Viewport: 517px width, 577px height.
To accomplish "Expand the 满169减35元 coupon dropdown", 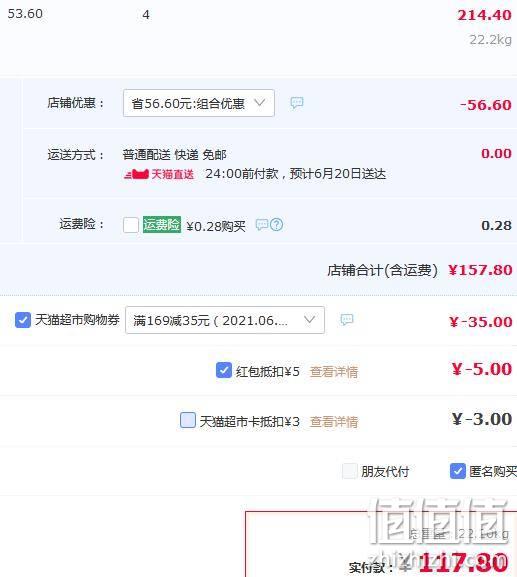I will click(x=225, y=320).
